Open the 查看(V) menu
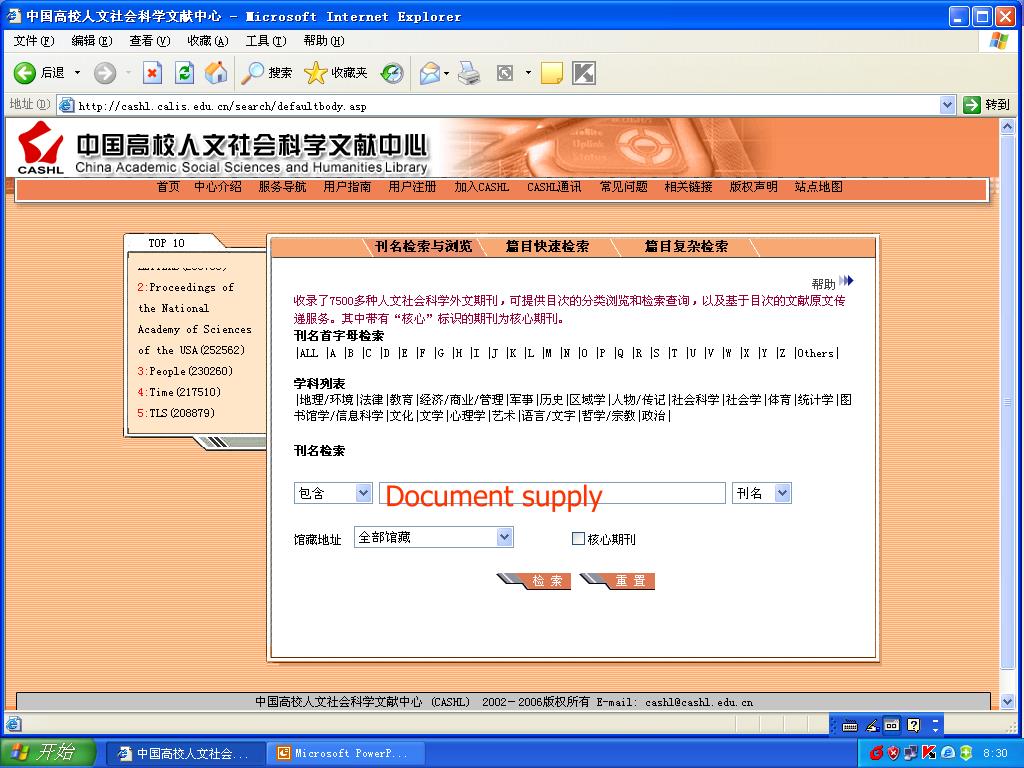The width and height of the screenshot is (1024, 768). [150, 40]
